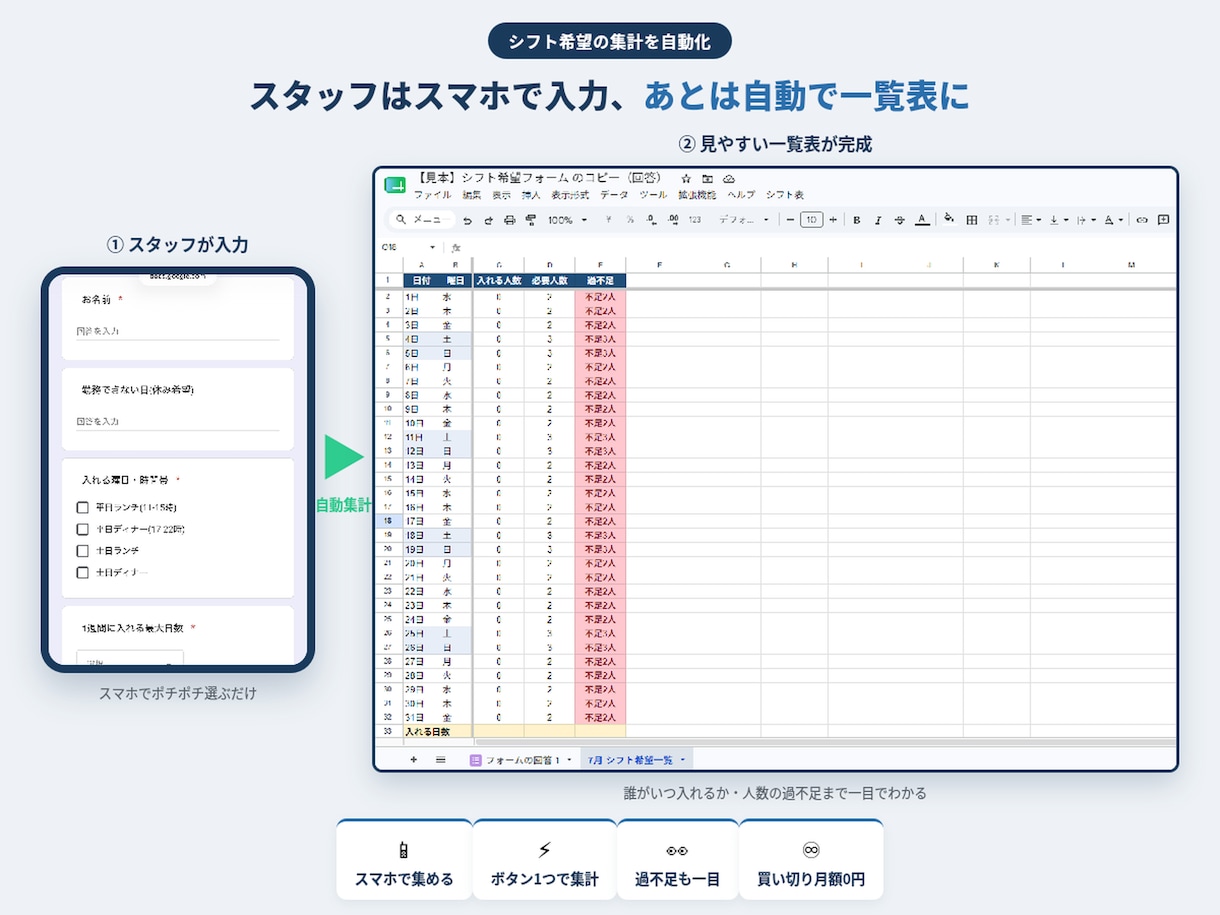Click the insert link icon
The height and width of the screenshot is (915, 1220).
(x=1142, y=220)
